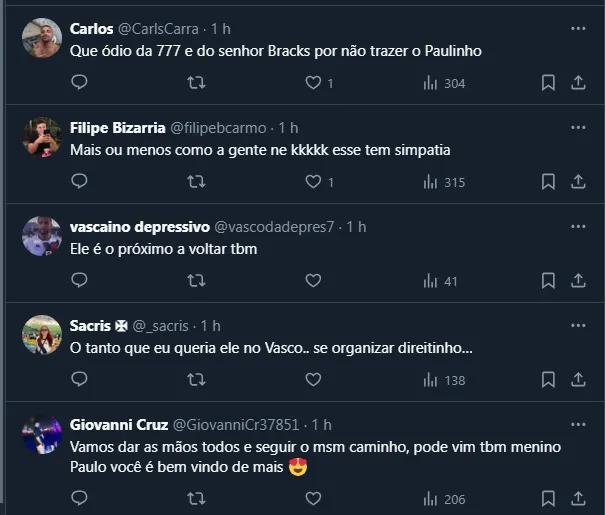Viewport: 605px width, 515px height.
Task: Reply to Sacris's tweet
Action: (x=79, y=380)
